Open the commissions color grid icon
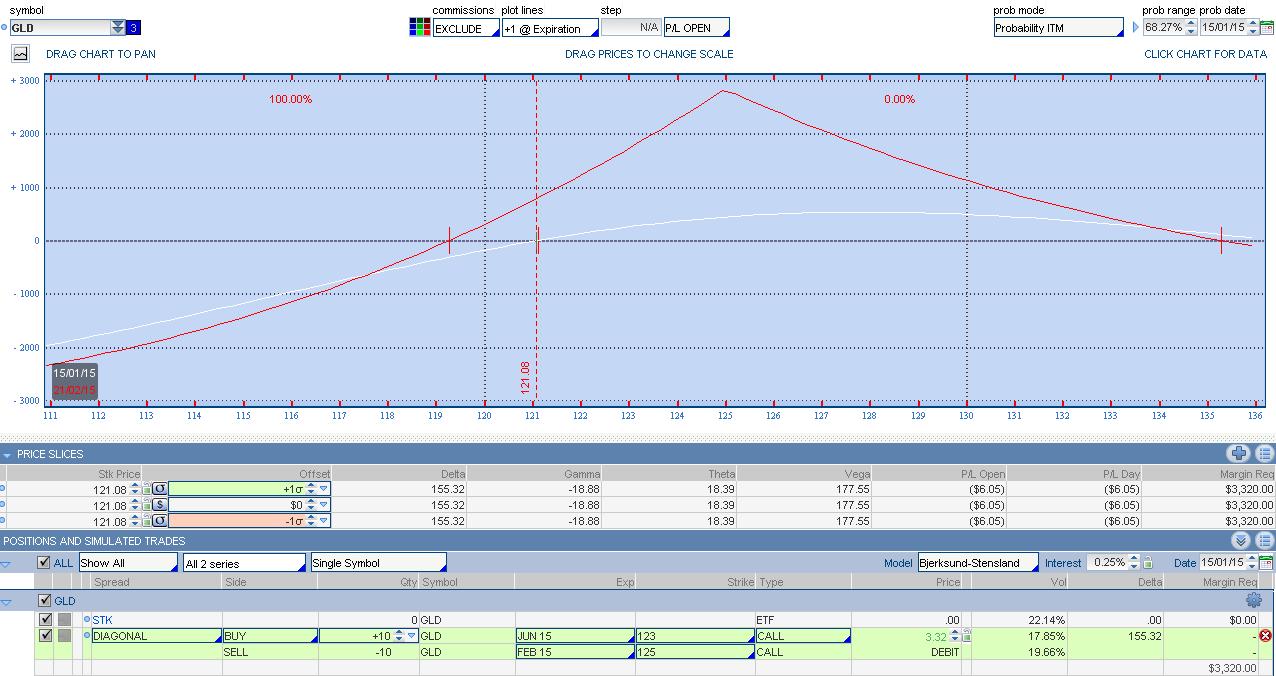Screen dimensions: 1276x676 420,28
